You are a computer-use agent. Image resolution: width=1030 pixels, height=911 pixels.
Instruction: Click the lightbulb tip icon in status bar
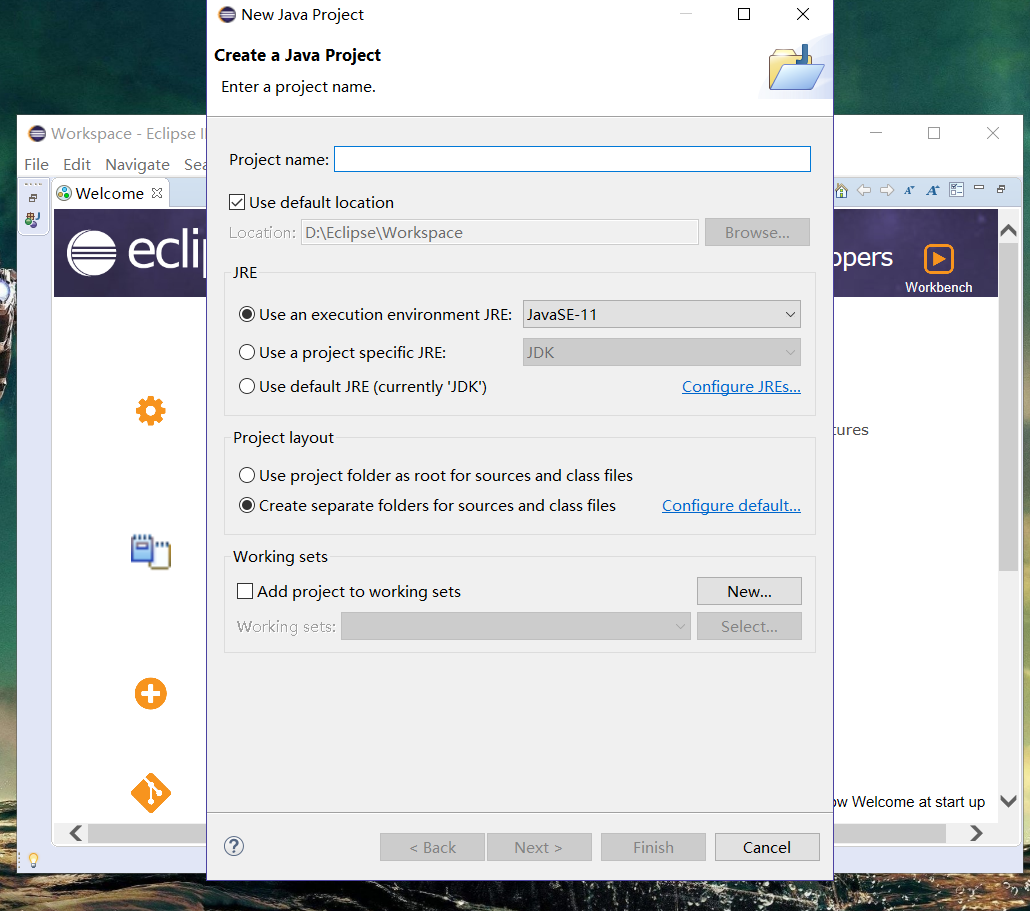(34, 860)
